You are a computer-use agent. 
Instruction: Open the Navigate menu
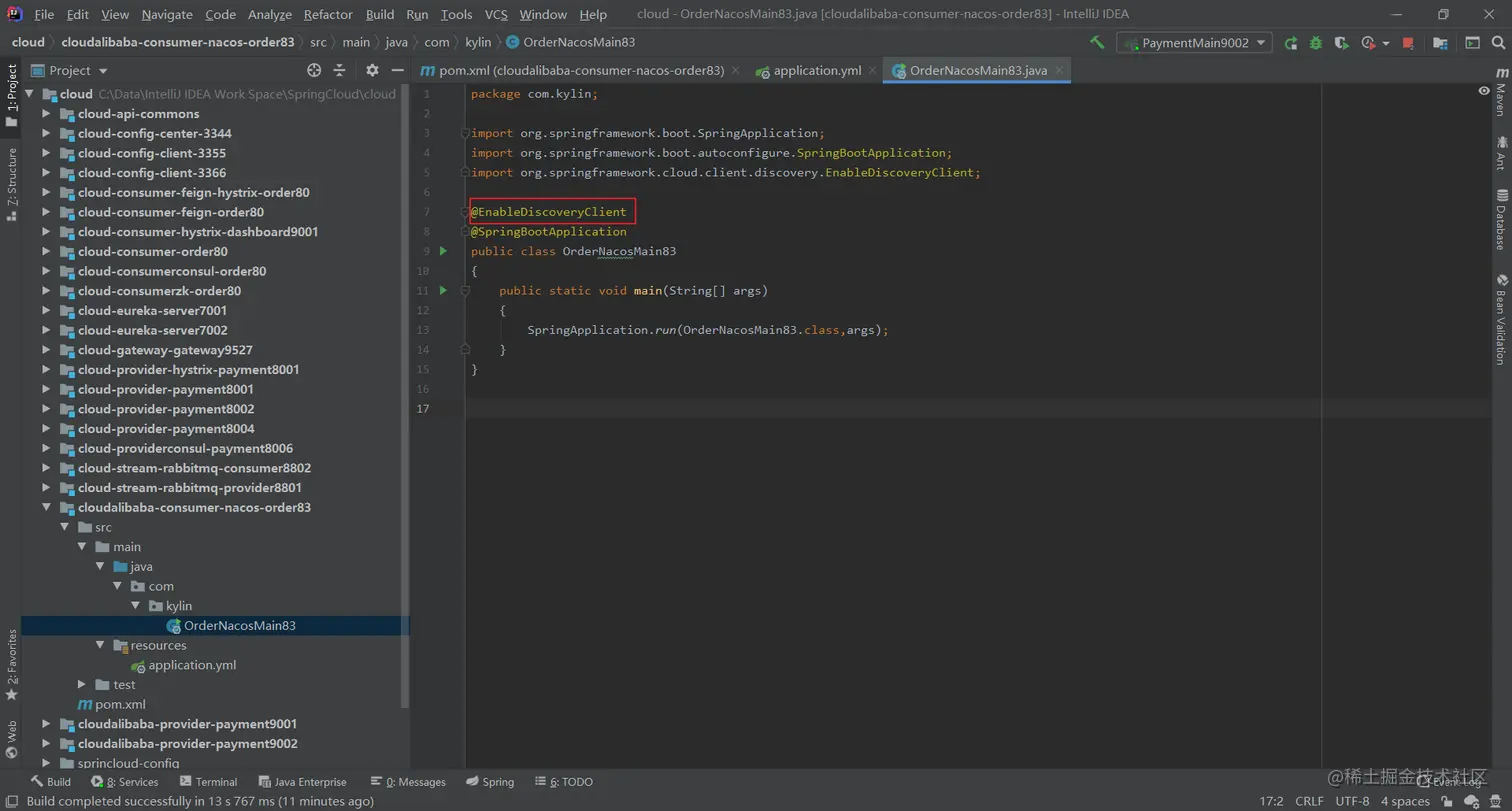[167, 14]
